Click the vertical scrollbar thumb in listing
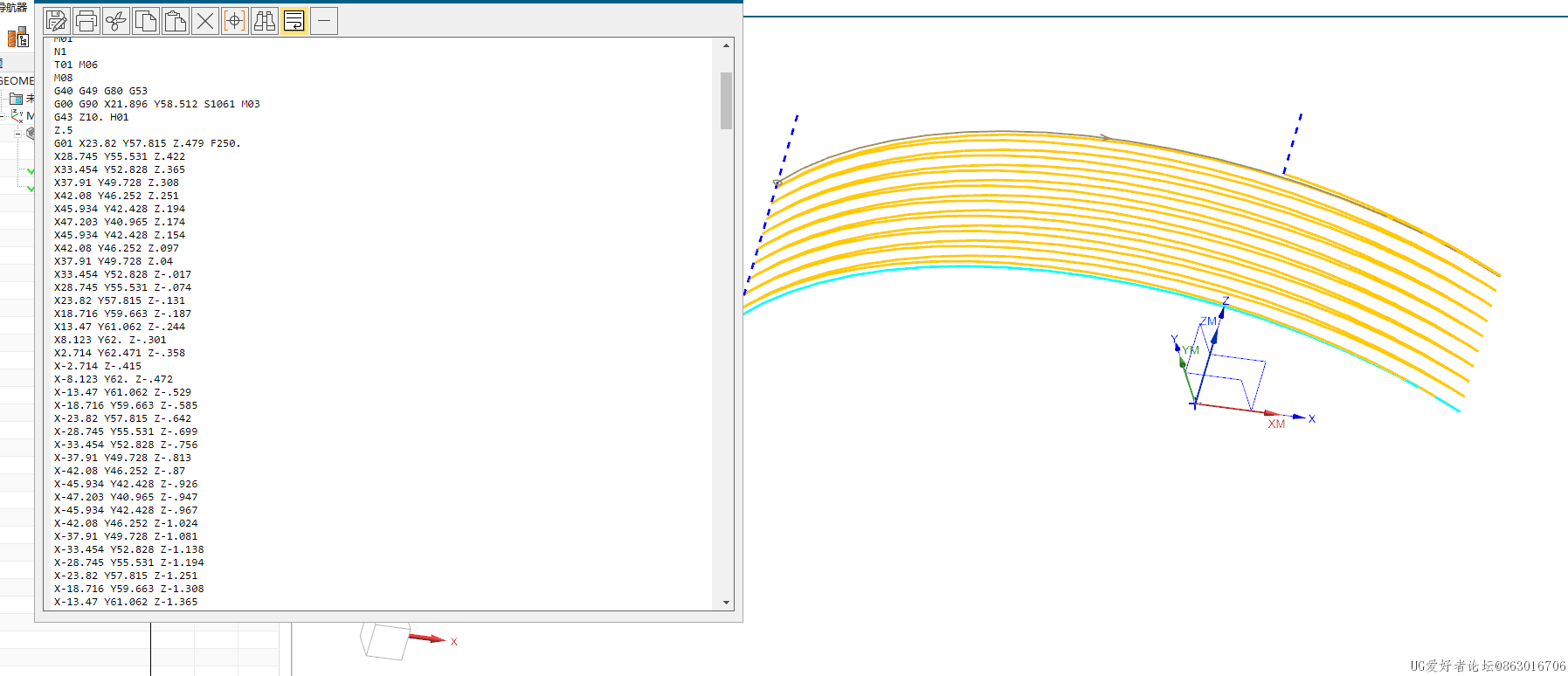 [726, 100]
